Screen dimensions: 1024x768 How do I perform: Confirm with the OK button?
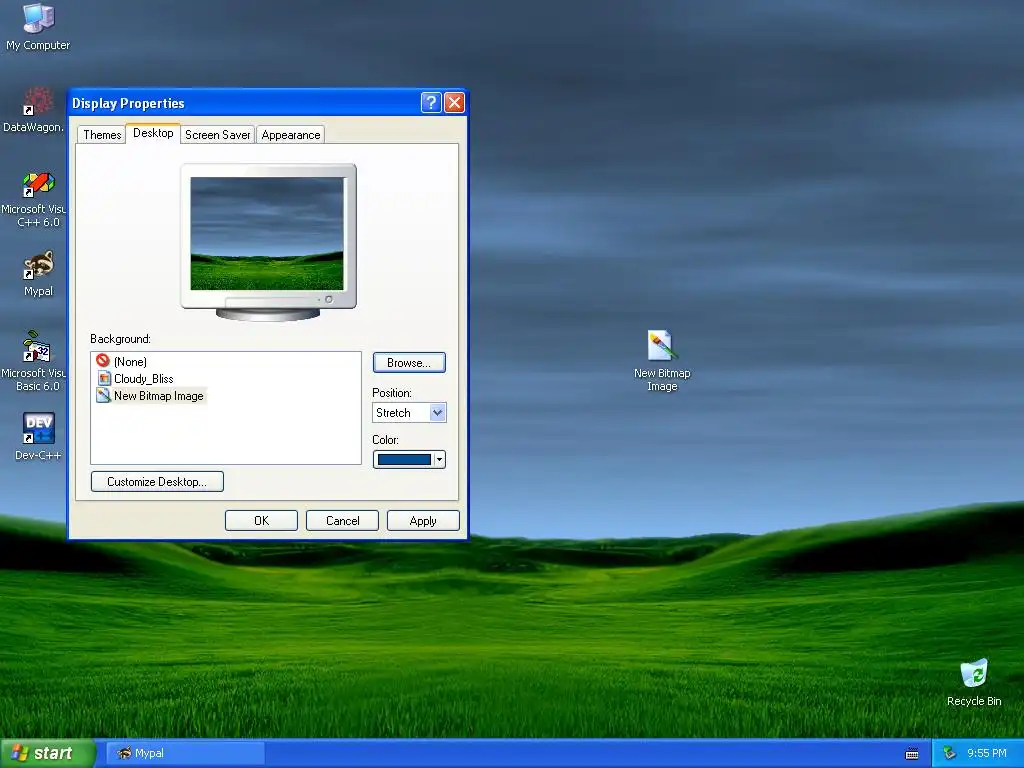[261, 520]
